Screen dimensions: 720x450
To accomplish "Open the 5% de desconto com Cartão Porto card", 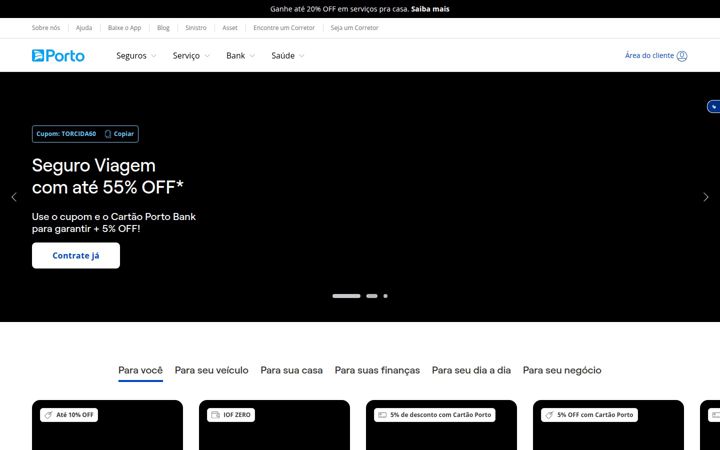I will 441,425.
